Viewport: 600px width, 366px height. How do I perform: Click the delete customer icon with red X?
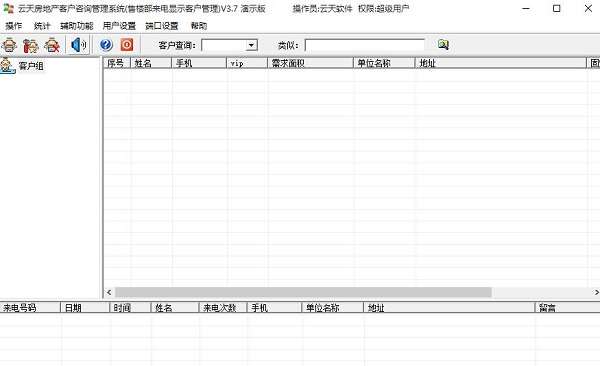52,45
